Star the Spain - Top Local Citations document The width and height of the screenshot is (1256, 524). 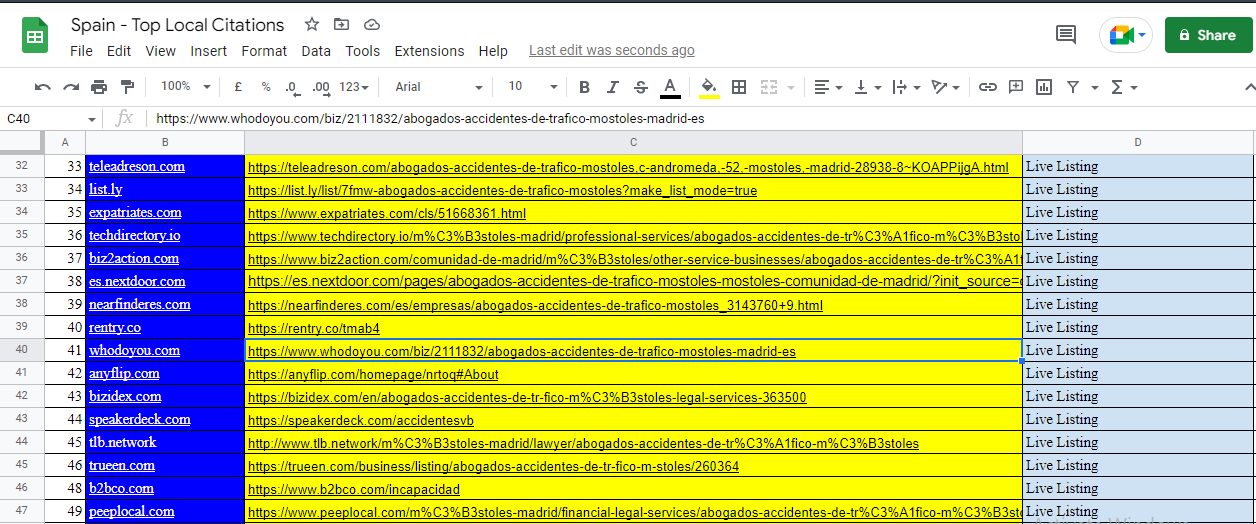[312, 25]
